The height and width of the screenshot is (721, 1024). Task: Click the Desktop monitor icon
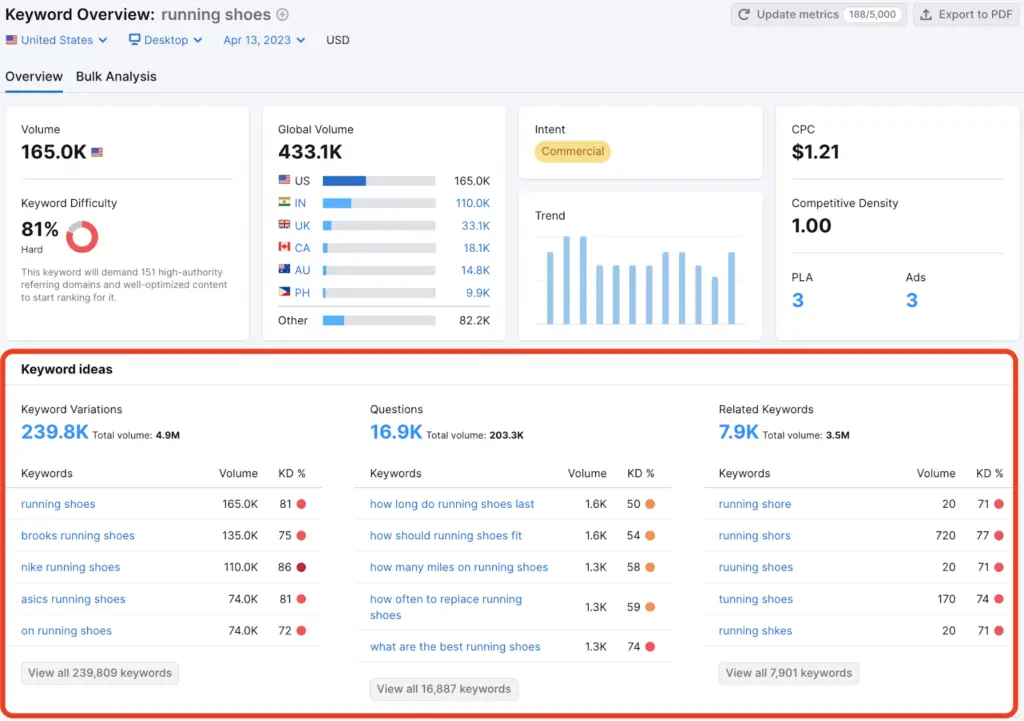pyautogui.click(x=134, y=40)
